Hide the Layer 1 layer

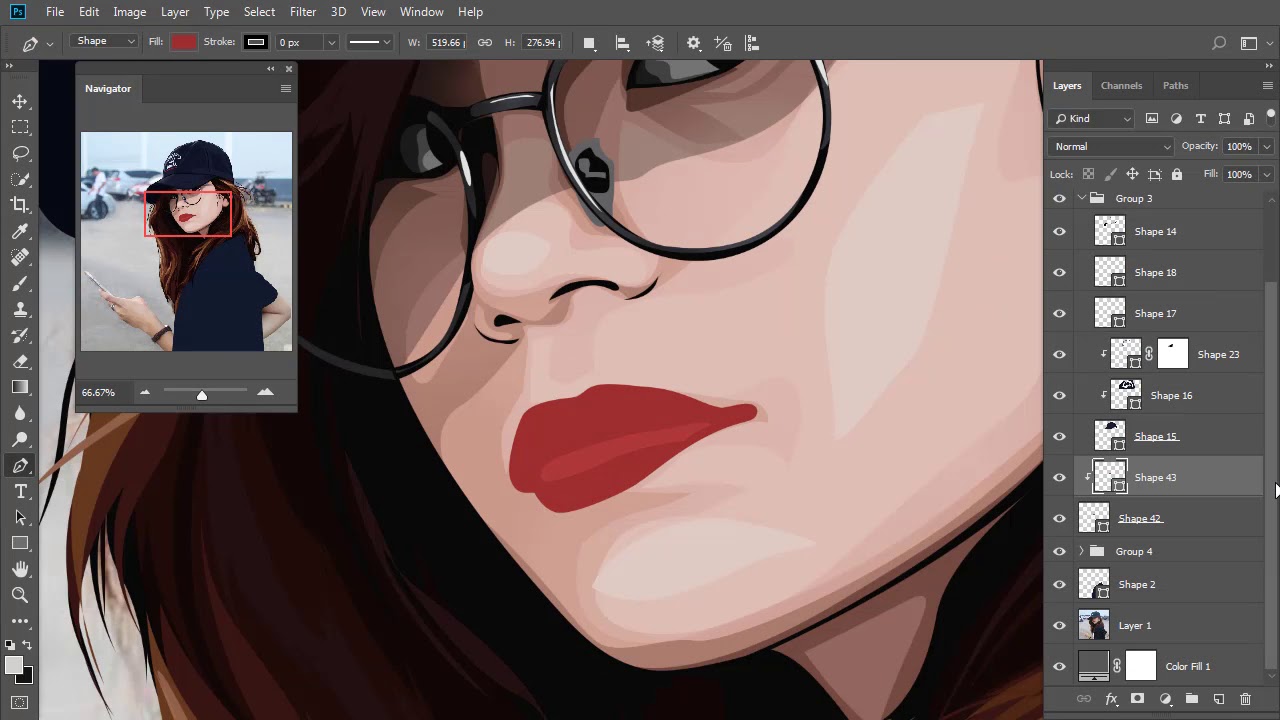1059,625
